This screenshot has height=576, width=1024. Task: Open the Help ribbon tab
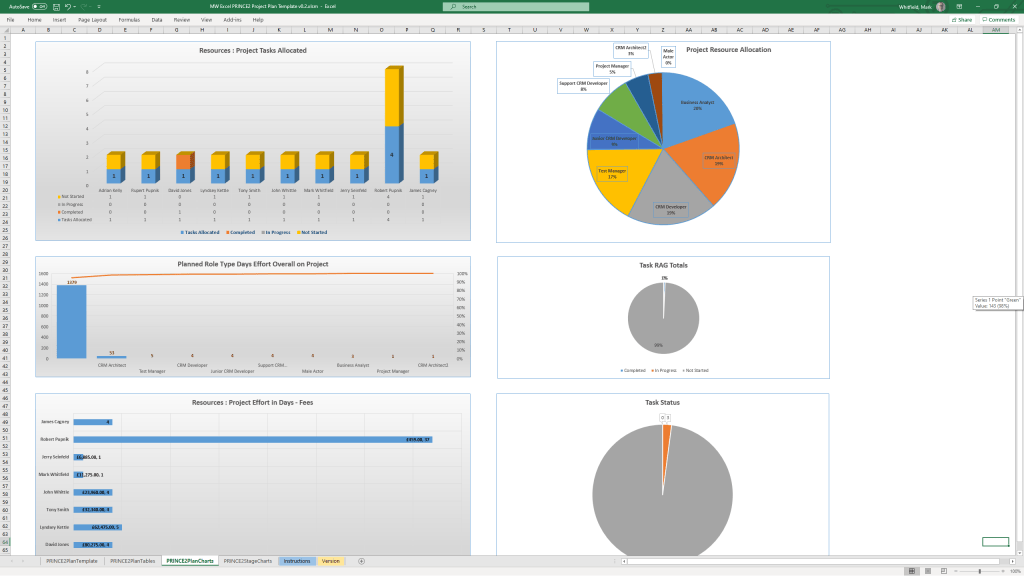coord(258,20)
